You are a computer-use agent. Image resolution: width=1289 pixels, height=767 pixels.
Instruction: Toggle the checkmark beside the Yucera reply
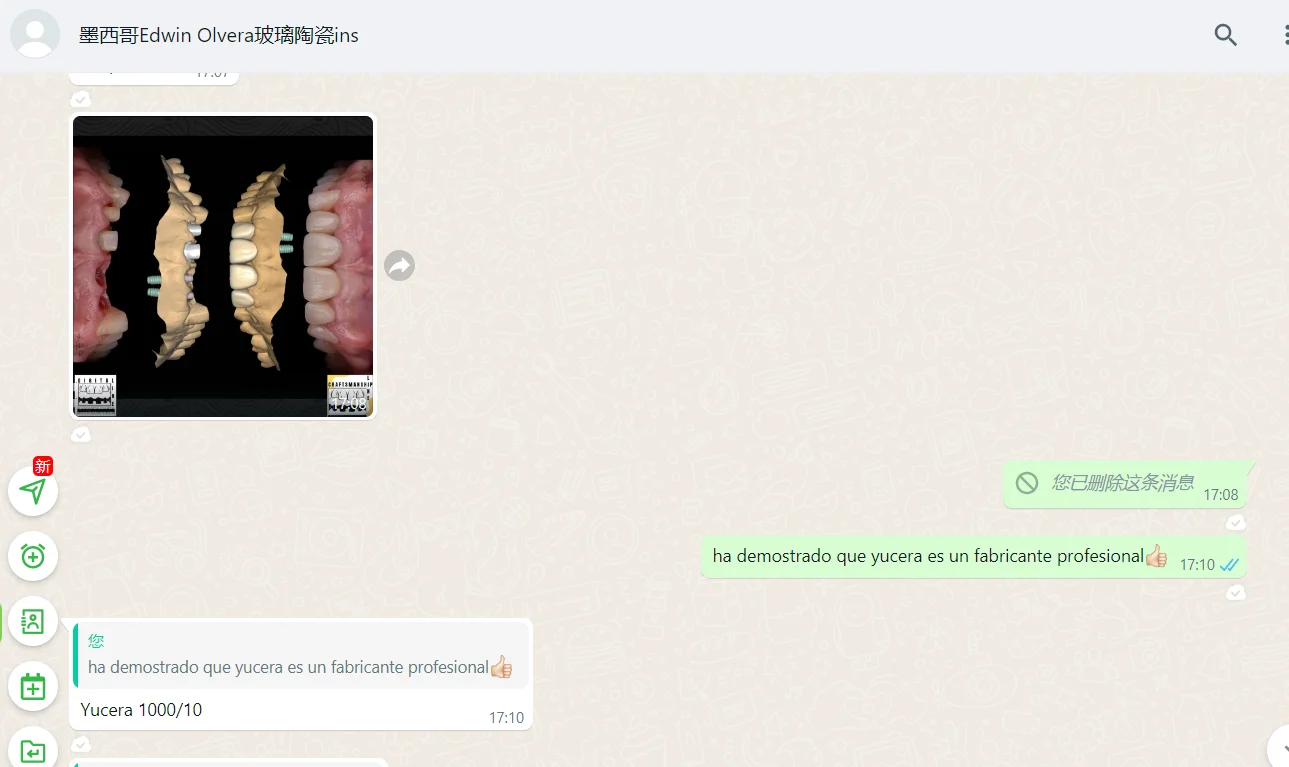pyautogui.click(x=81, y=744)
